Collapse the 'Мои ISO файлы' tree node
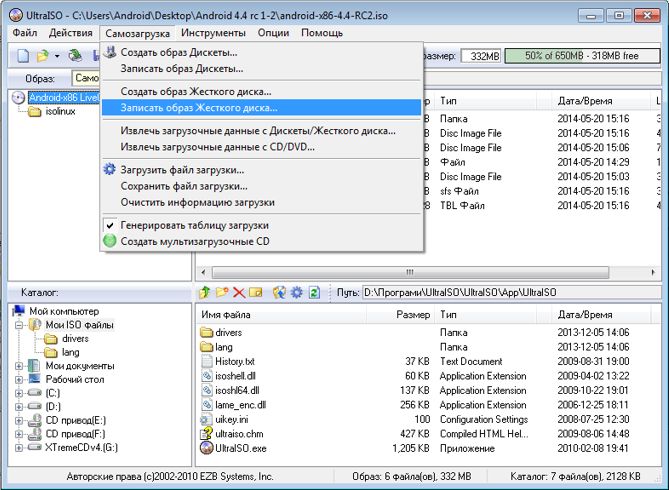Screen dimensions: 669x490 pyautogui.click(x=20, y=325)
